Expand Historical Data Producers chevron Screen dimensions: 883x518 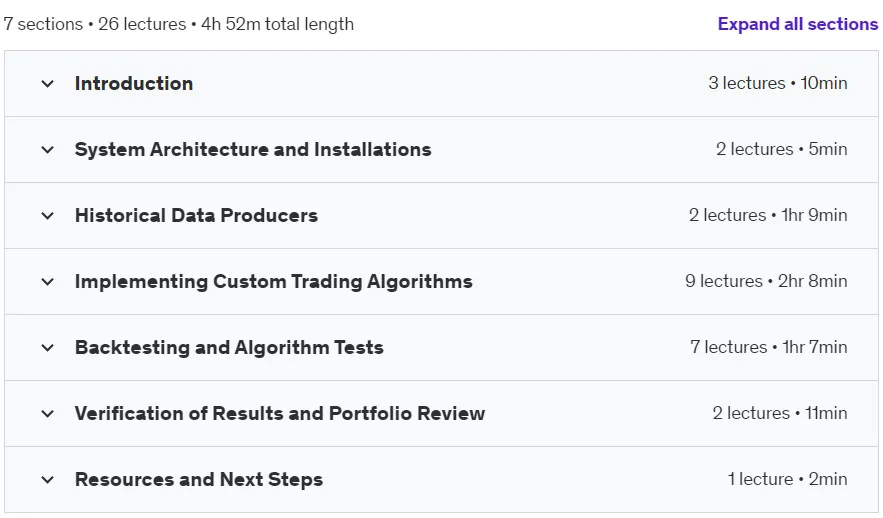[x=48, y=216]
